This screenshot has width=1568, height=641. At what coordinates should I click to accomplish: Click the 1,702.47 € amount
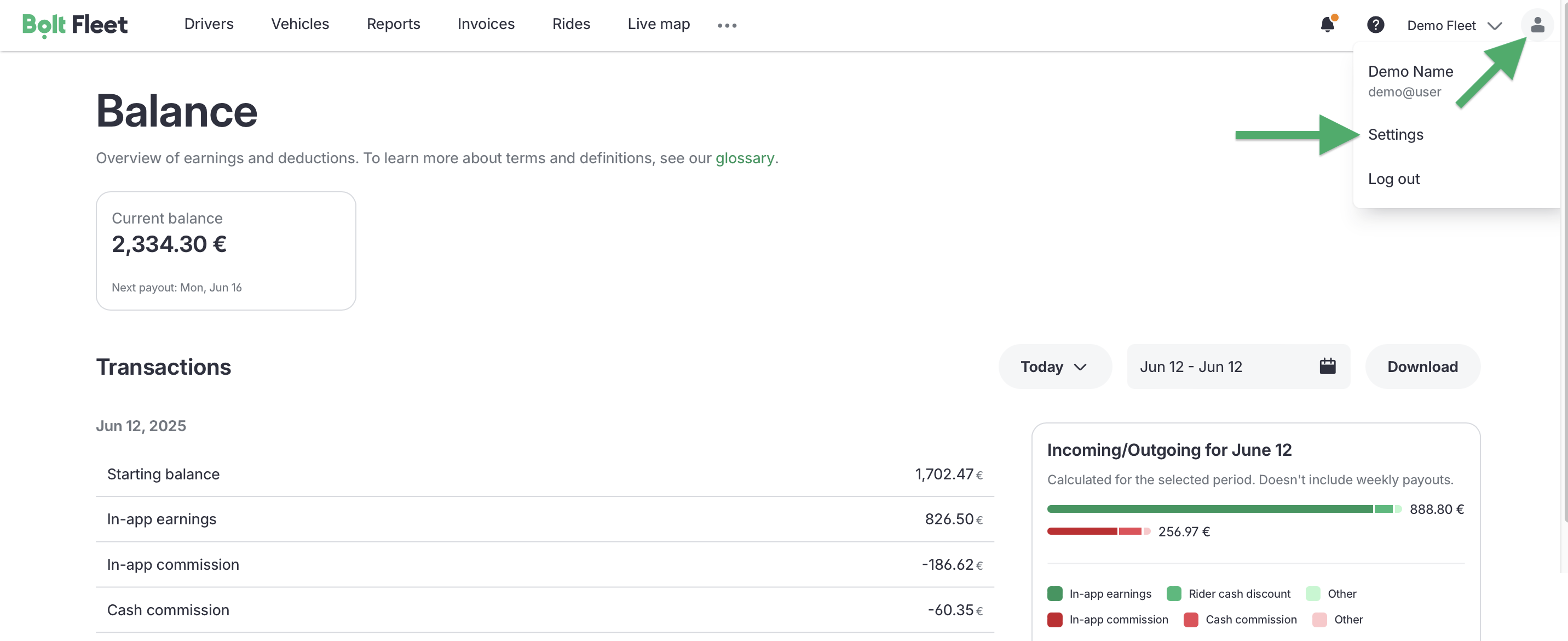pyautogui.click(x=949, y=474)
